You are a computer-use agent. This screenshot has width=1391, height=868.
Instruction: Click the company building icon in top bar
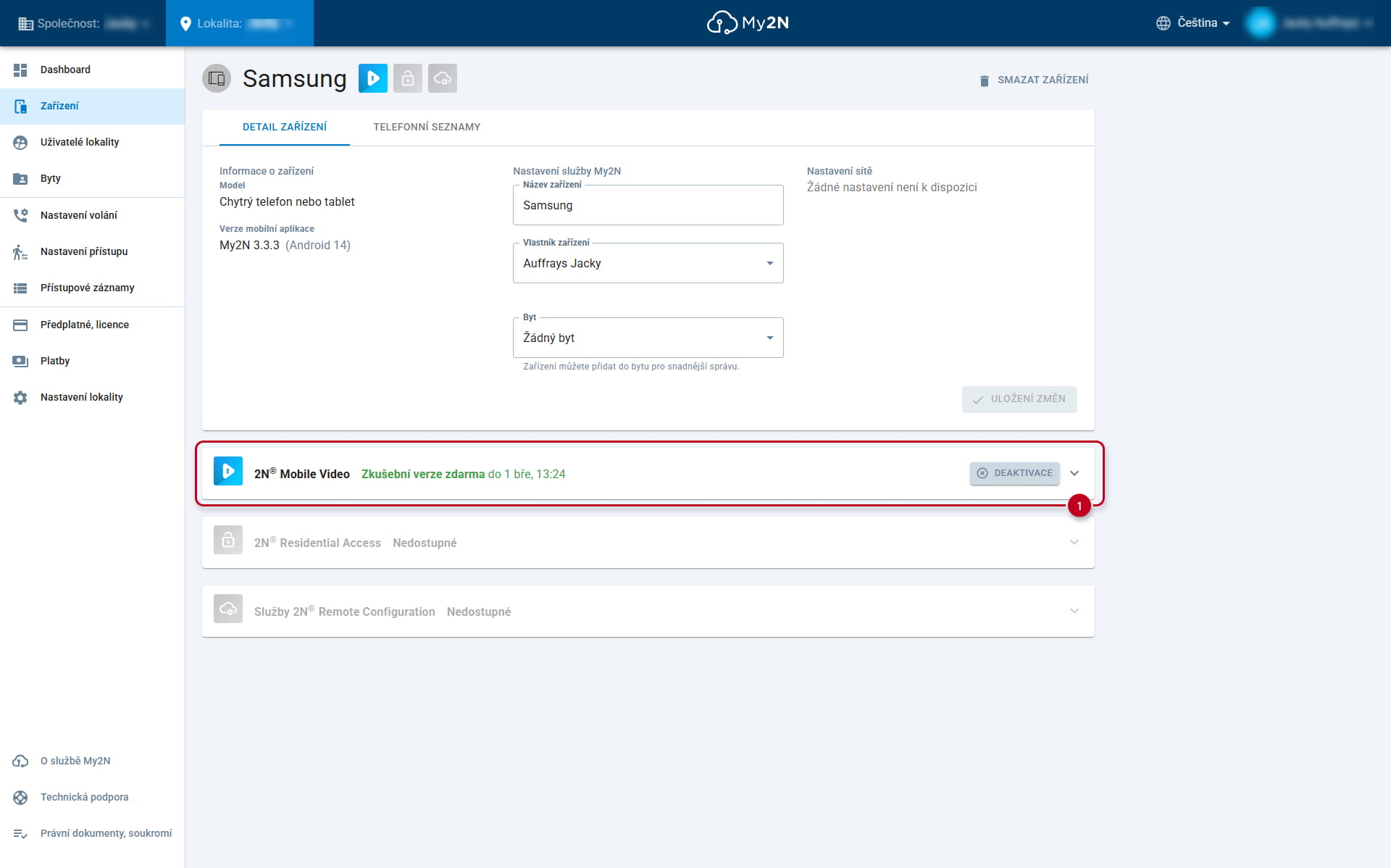[x=25, y=24]
